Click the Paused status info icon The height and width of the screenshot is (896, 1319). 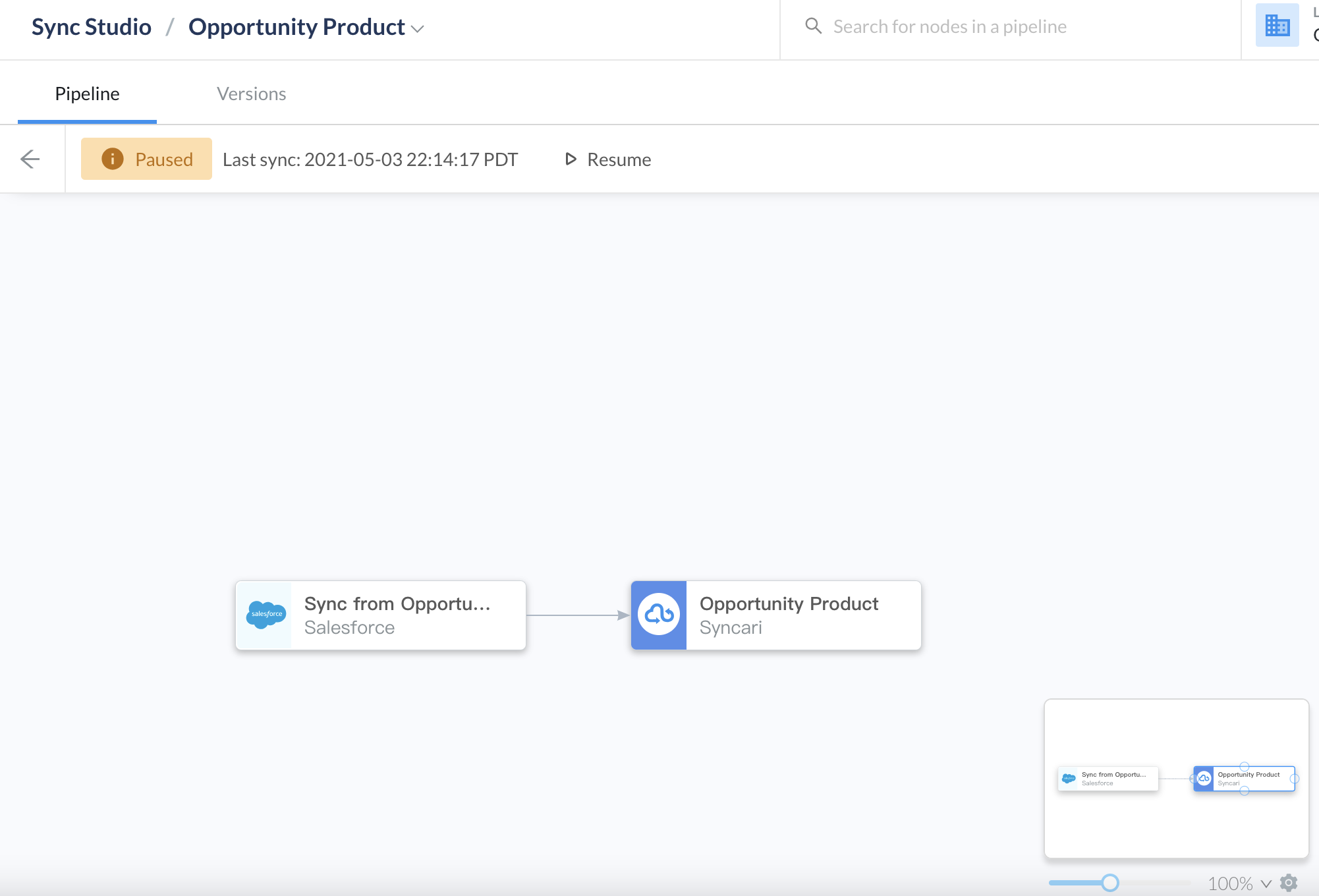tap(113, 159)
